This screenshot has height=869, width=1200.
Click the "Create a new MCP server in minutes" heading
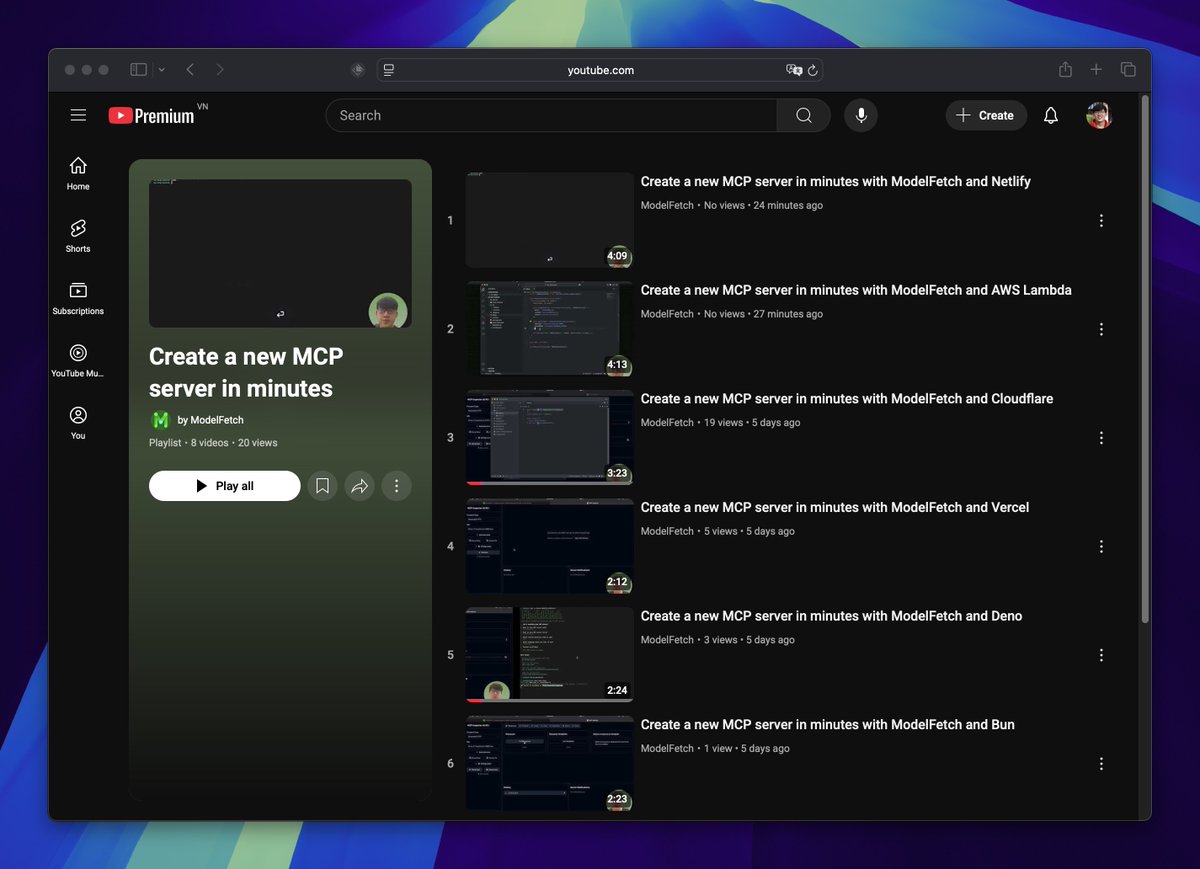[247, 372]
